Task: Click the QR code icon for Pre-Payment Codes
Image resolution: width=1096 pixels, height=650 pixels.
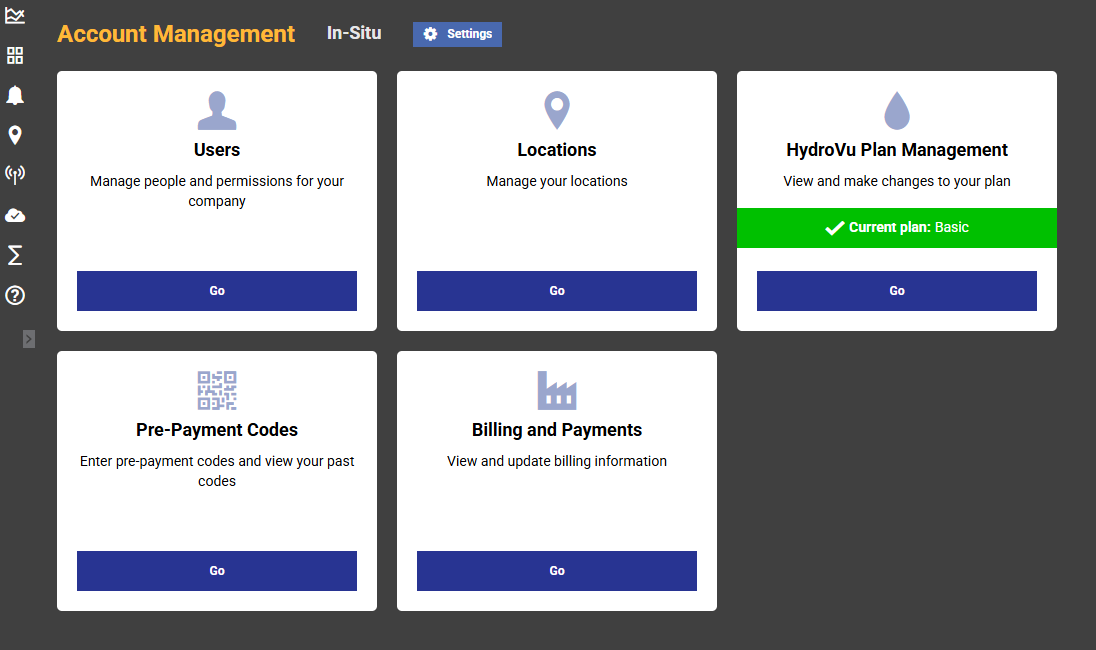Action: [217, 390]
